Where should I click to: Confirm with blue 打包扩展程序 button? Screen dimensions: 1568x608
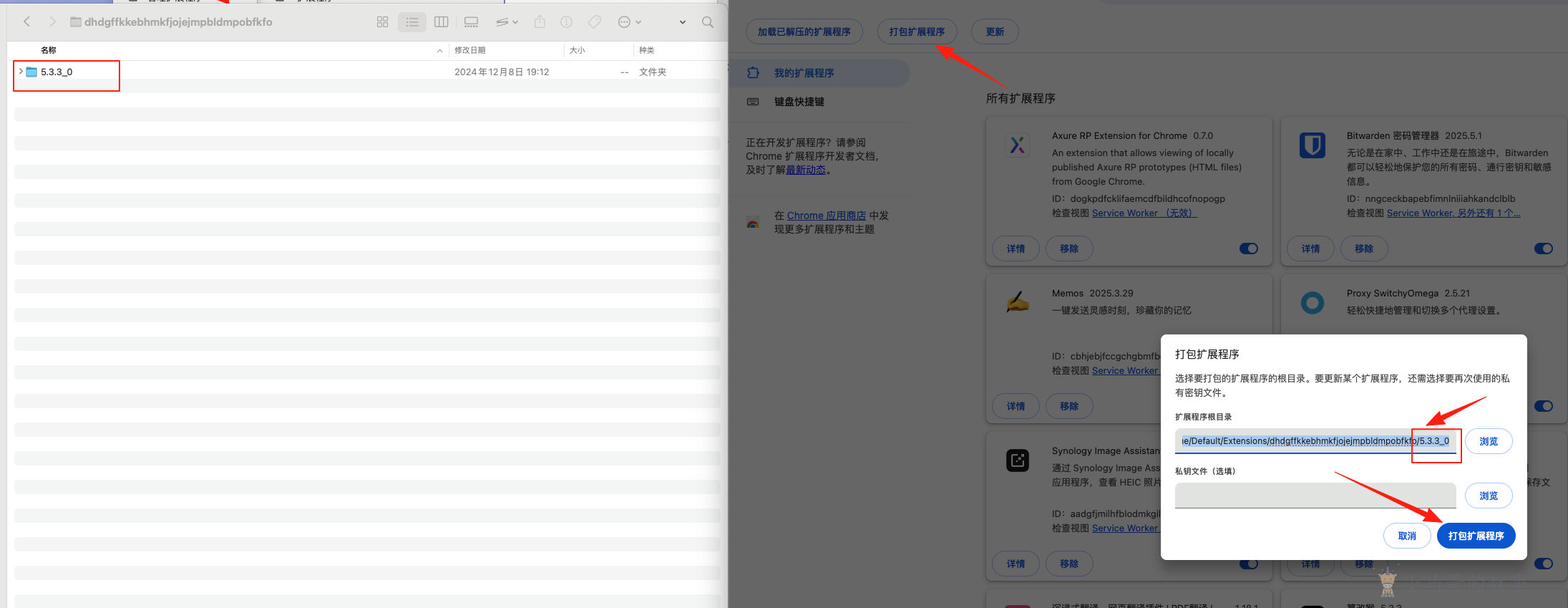pyautogui.click(x=1476, y=536)
